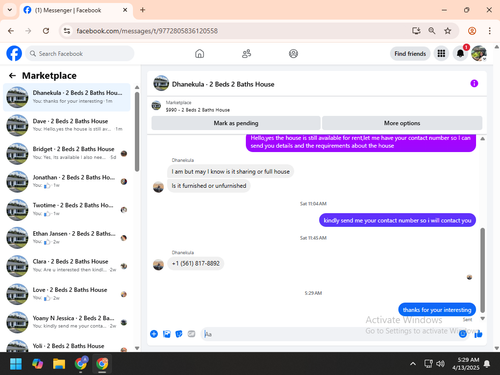
Task: Click the address bar URL
Action: (147, 31)
